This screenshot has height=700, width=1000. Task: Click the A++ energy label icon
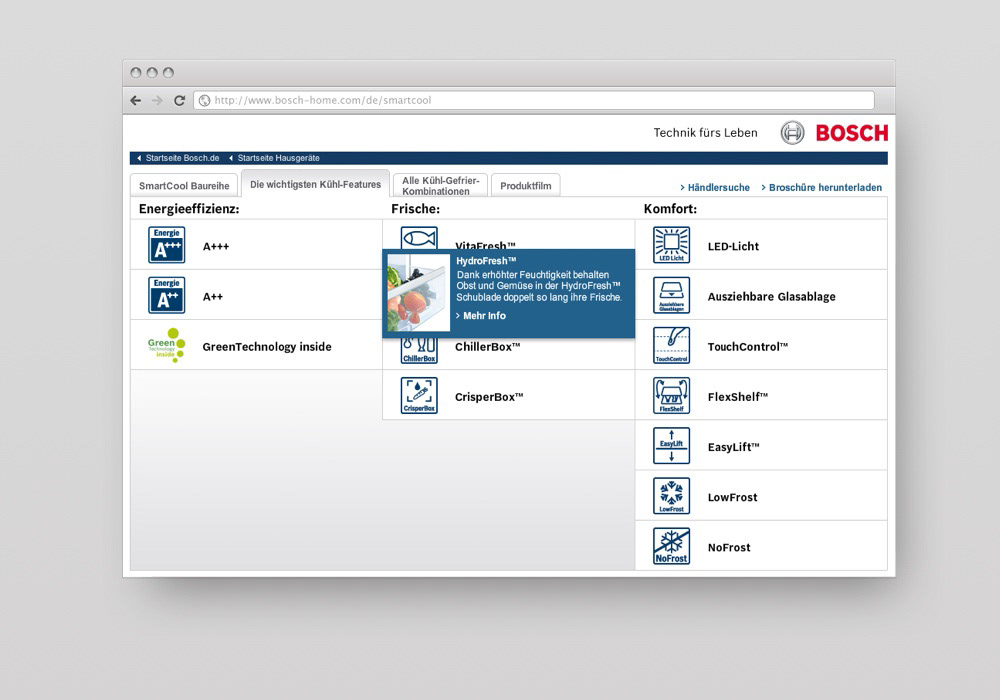[166, 295]
